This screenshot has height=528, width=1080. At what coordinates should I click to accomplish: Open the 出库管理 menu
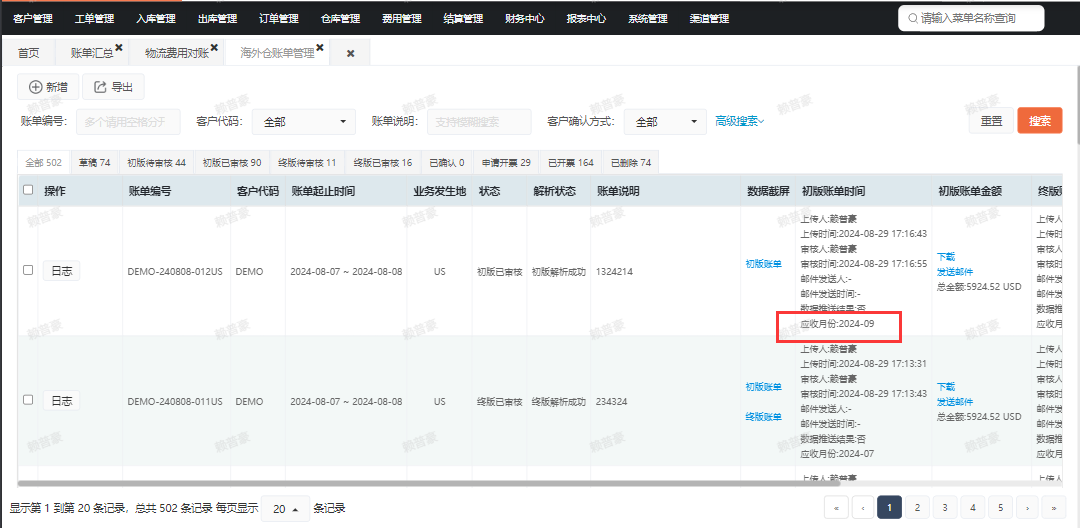(x=217, y=19)
